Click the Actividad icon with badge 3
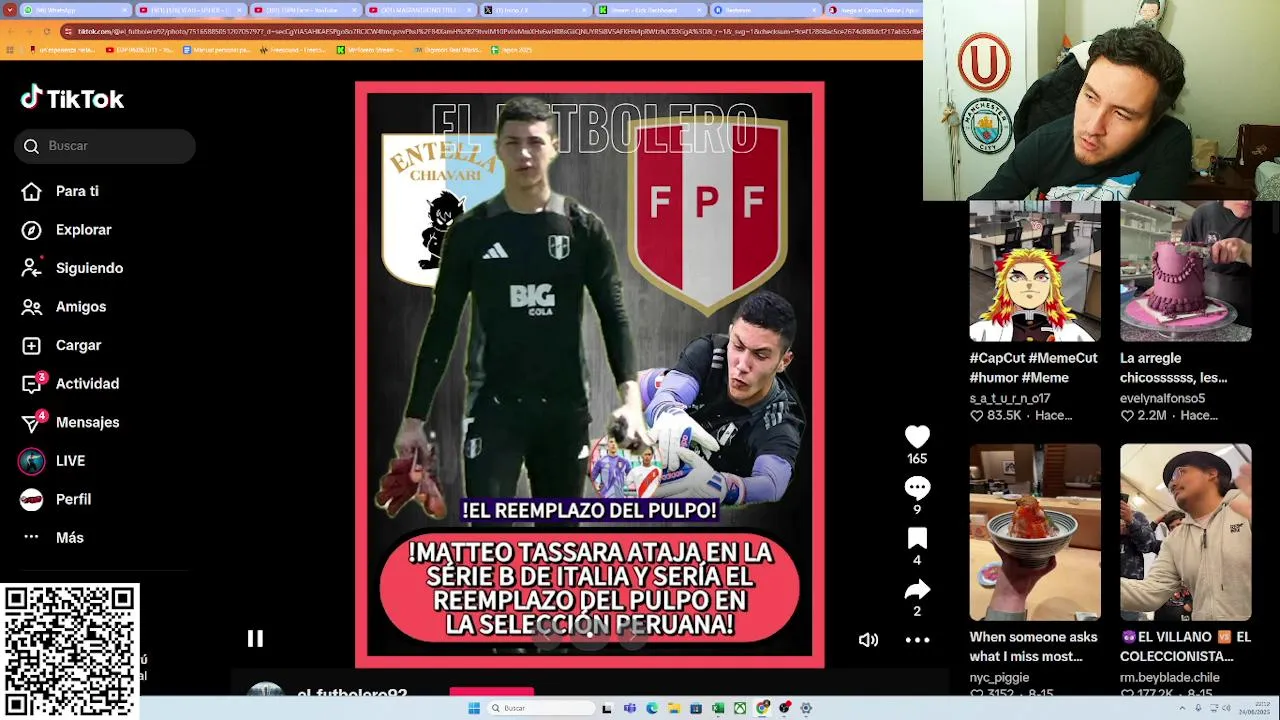Viewport: 1280px width, 720px height. pyautogui.click(x=33, y=383)
